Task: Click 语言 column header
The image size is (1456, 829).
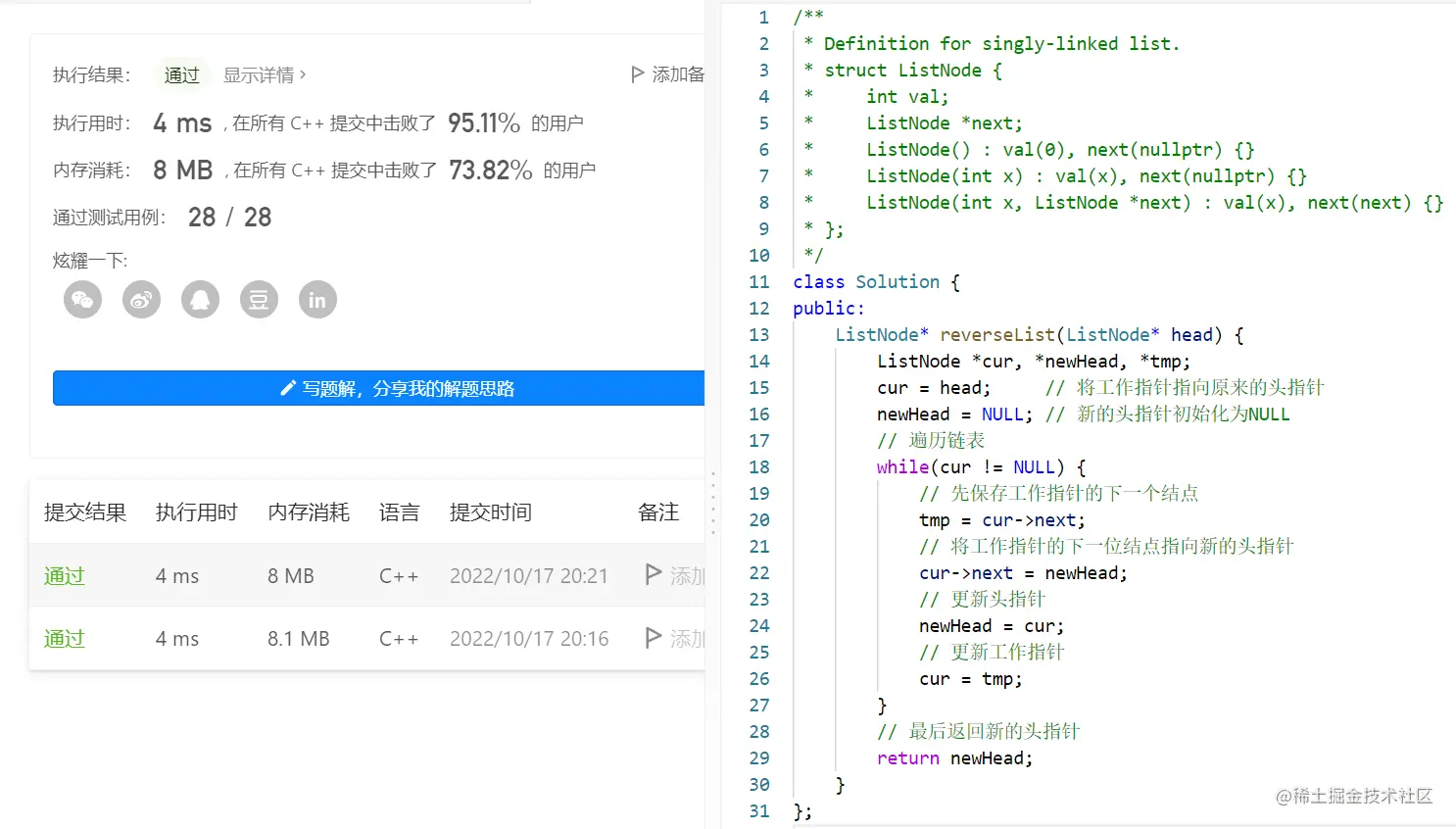Action: [x=400, y=512]
